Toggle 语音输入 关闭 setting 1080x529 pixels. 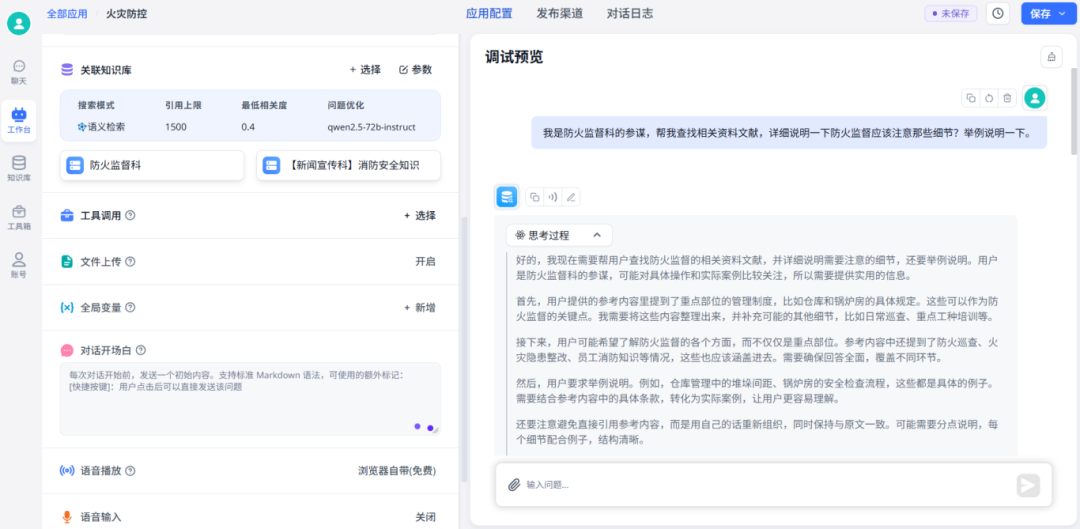click(425, 517)
